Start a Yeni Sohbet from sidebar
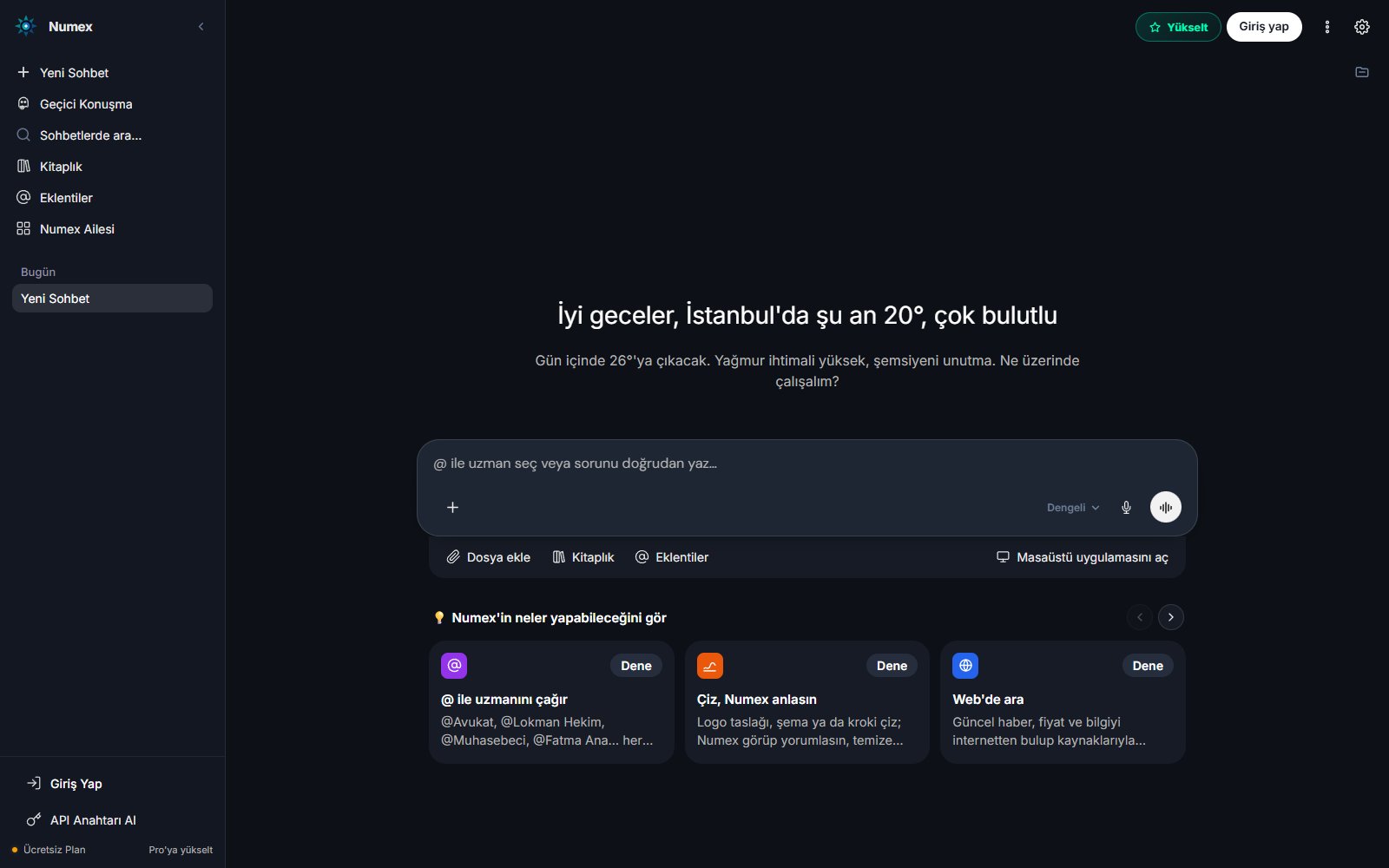 [x=112, y=73]
